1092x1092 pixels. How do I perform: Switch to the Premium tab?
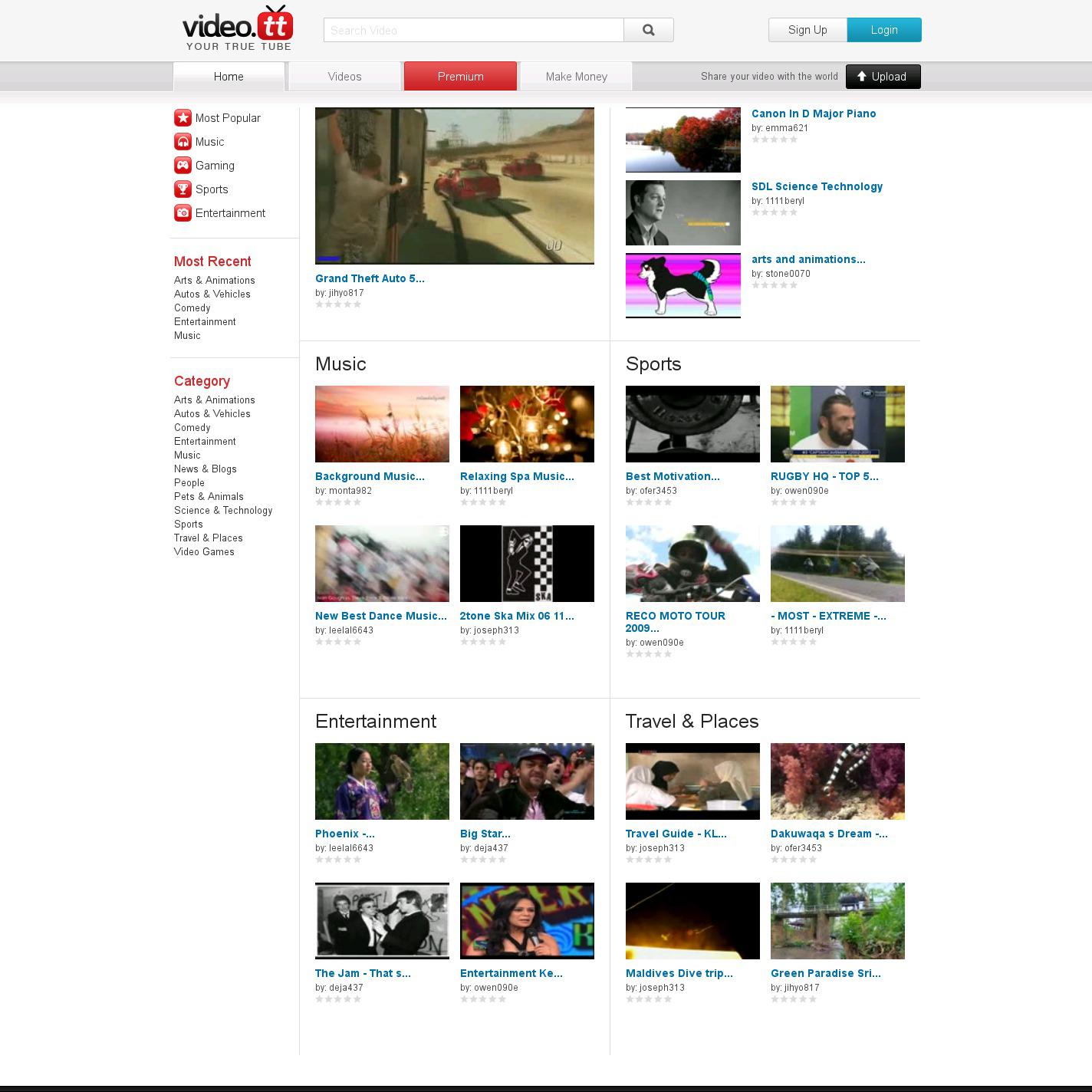pos(460,77)
